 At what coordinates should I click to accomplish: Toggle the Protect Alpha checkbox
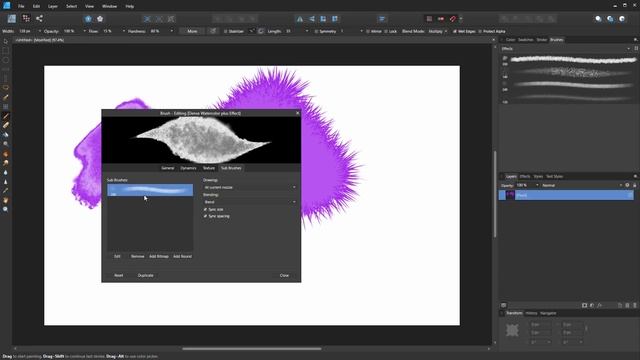(480, 31)
